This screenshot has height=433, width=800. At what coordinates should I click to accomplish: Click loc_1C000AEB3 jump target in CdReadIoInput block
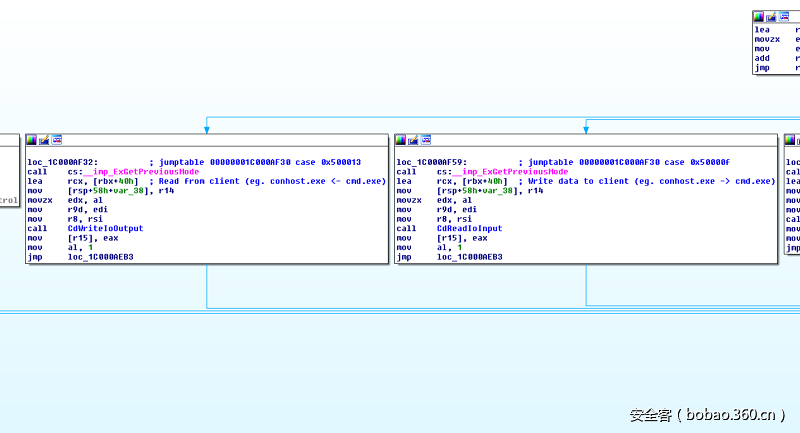469,257
